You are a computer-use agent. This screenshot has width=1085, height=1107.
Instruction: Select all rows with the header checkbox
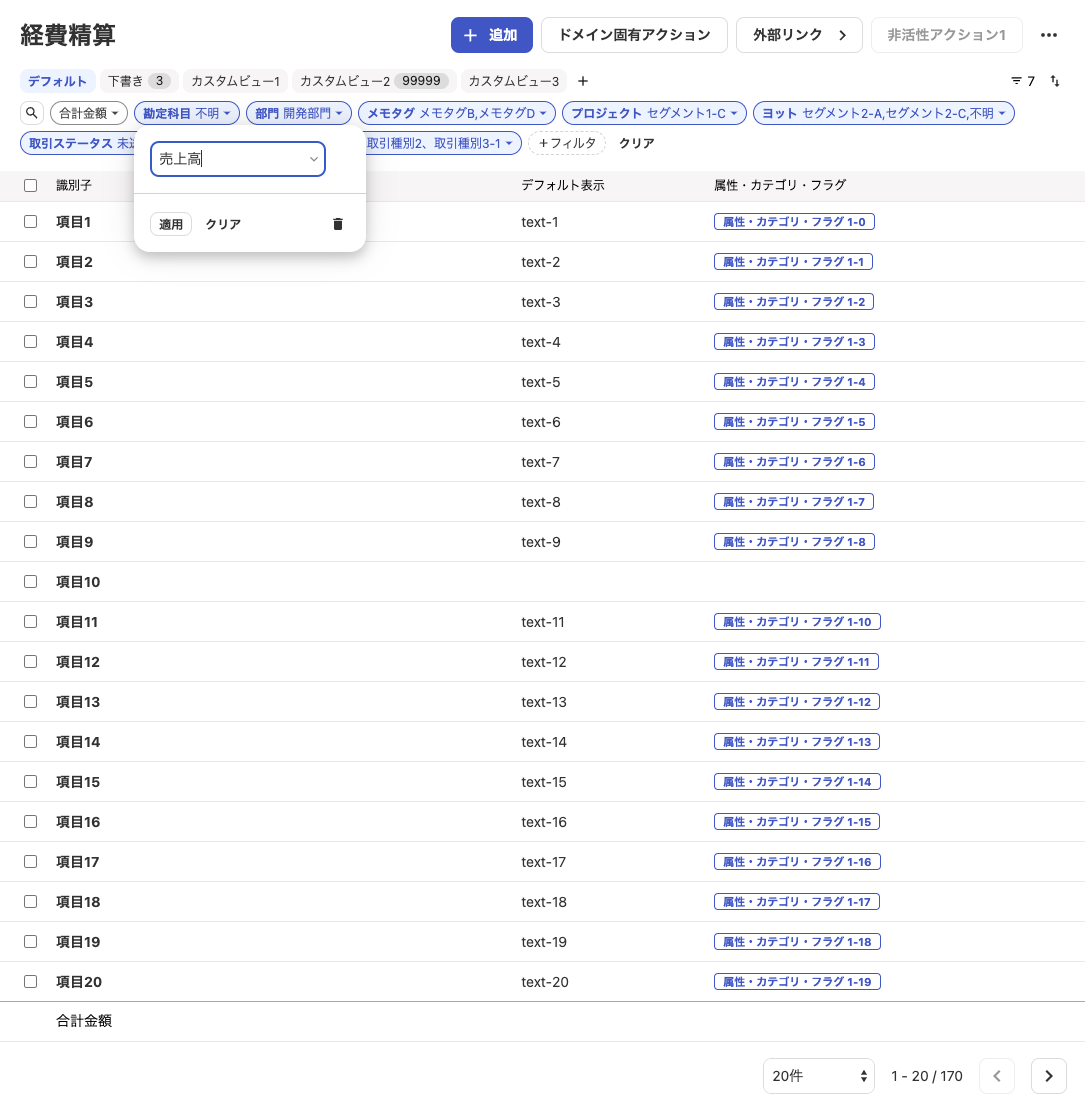click(30, 185)
